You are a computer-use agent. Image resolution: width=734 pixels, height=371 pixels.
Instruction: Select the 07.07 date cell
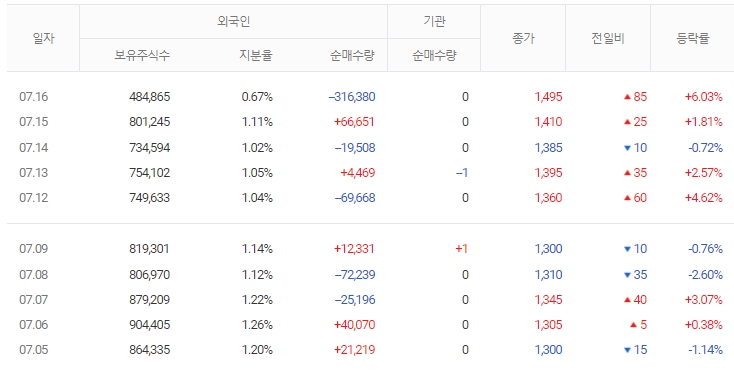(34, 299)
